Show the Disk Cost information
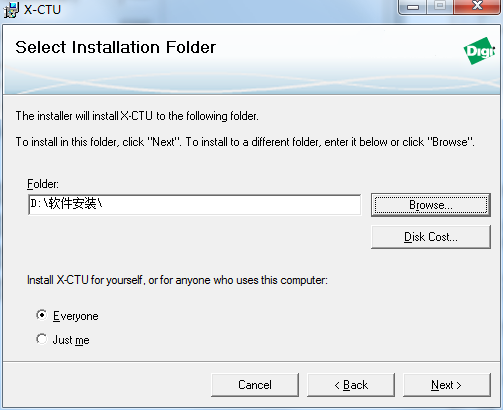The height and width of the screenshot is (410, 503). 431,237
